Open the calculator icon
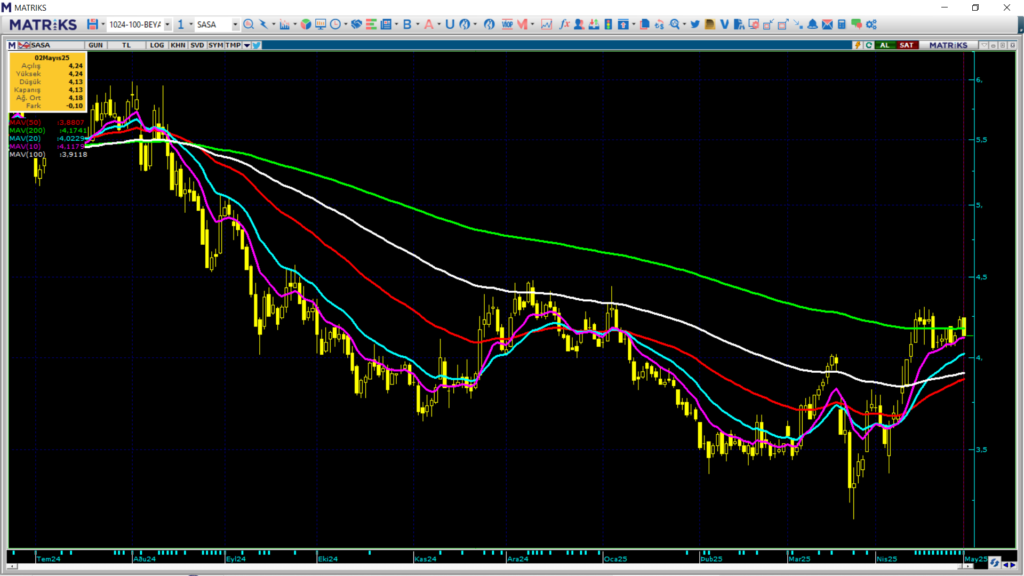Screen dimensions: 1024x576 [x=842, y=24]
